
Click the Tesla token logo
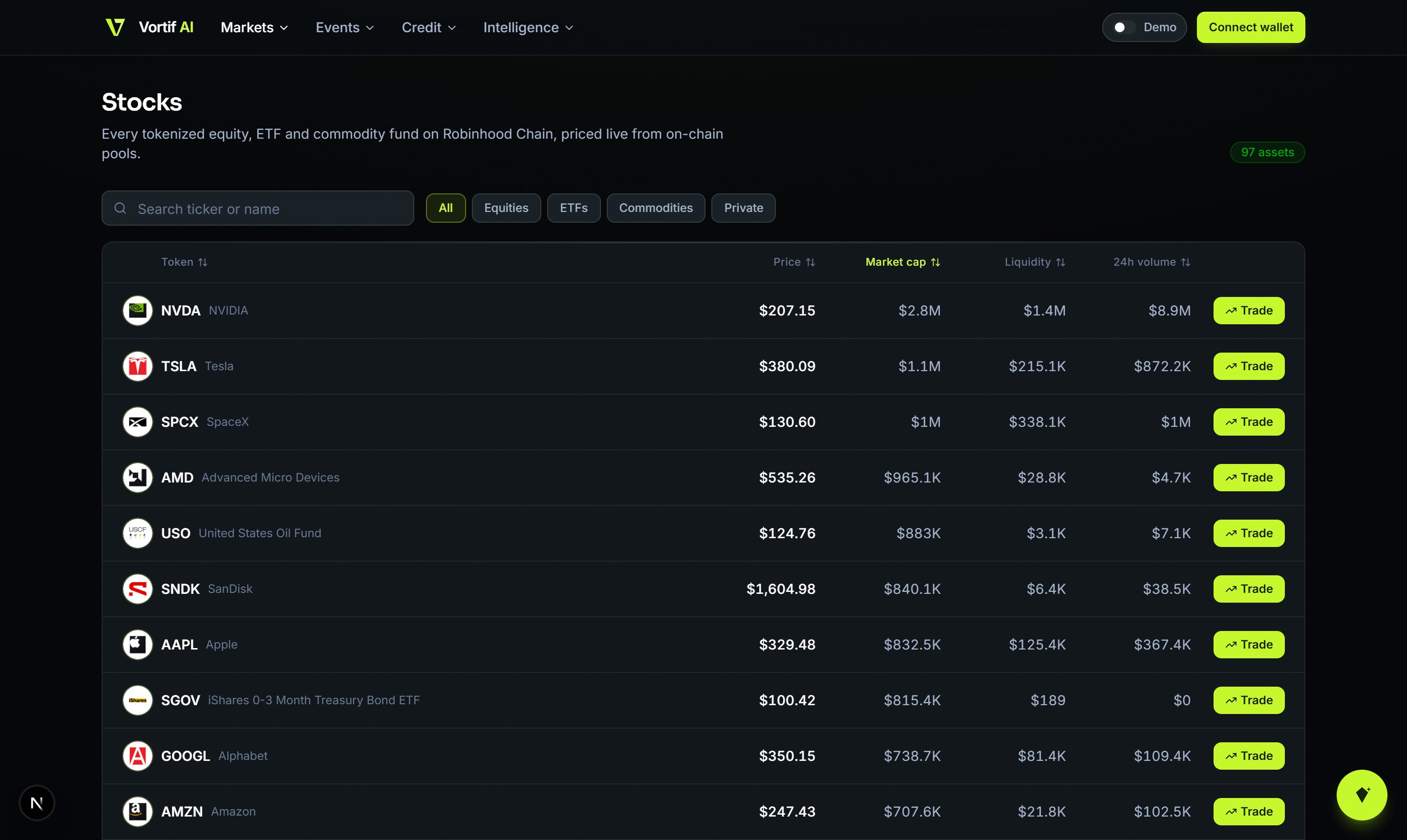138,366
